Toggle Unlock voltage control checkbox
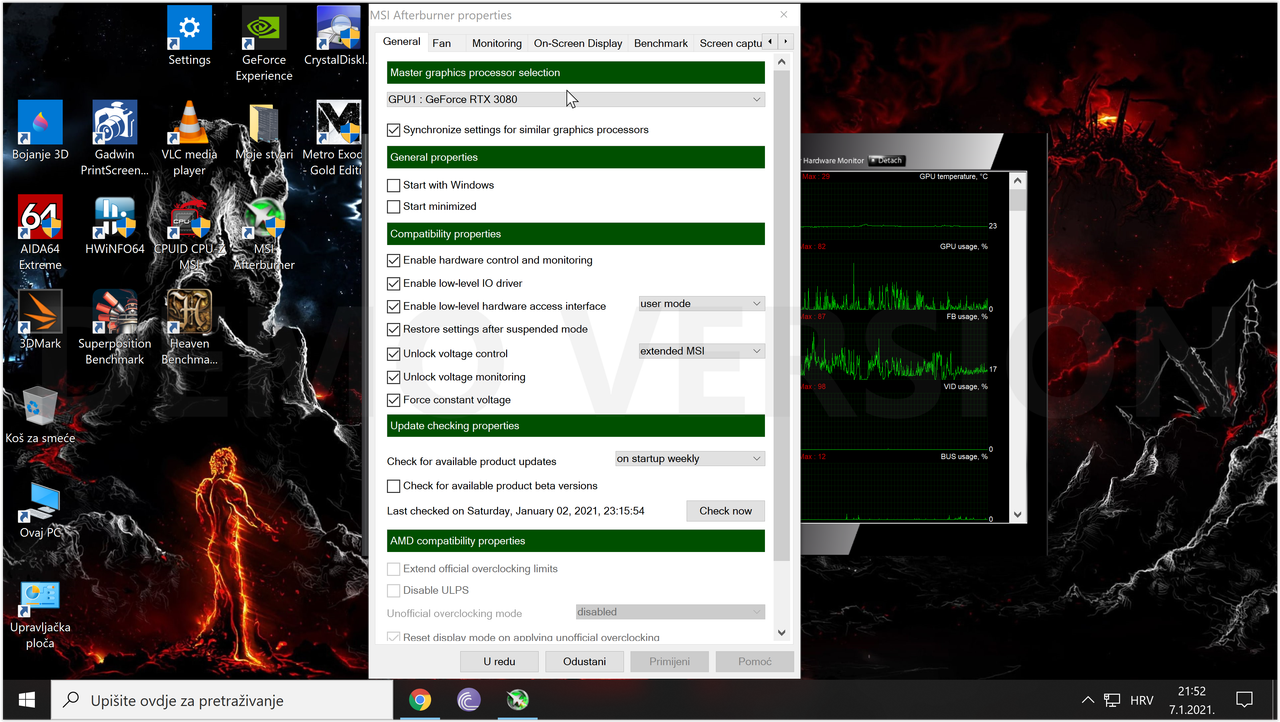 (x=394, y=354)
